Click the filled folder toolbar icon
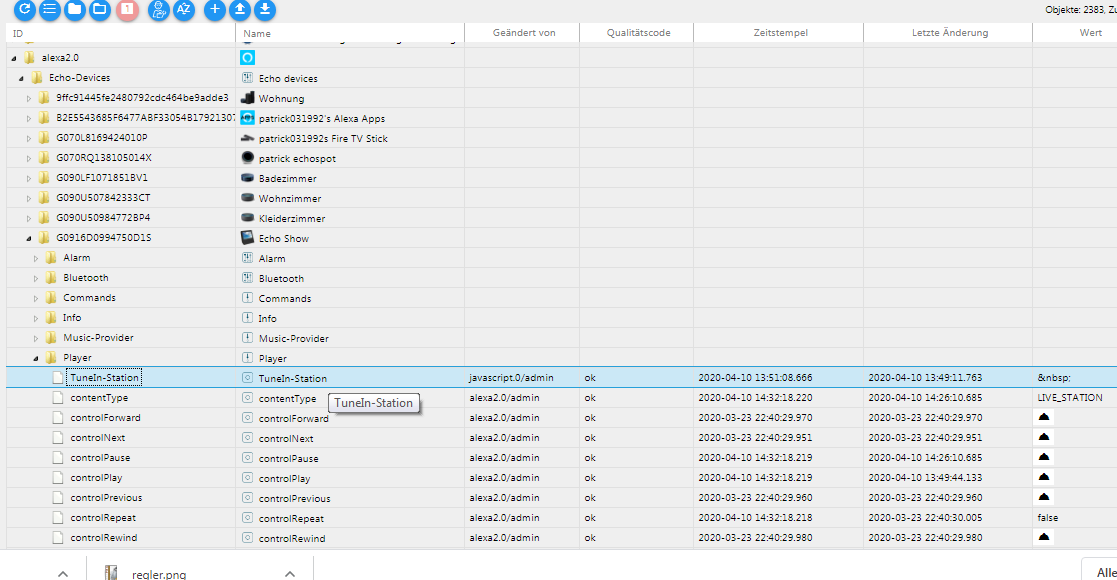The height and width of the screenshot is (580, 1117). pyautogui.click(x=75, y=9)
